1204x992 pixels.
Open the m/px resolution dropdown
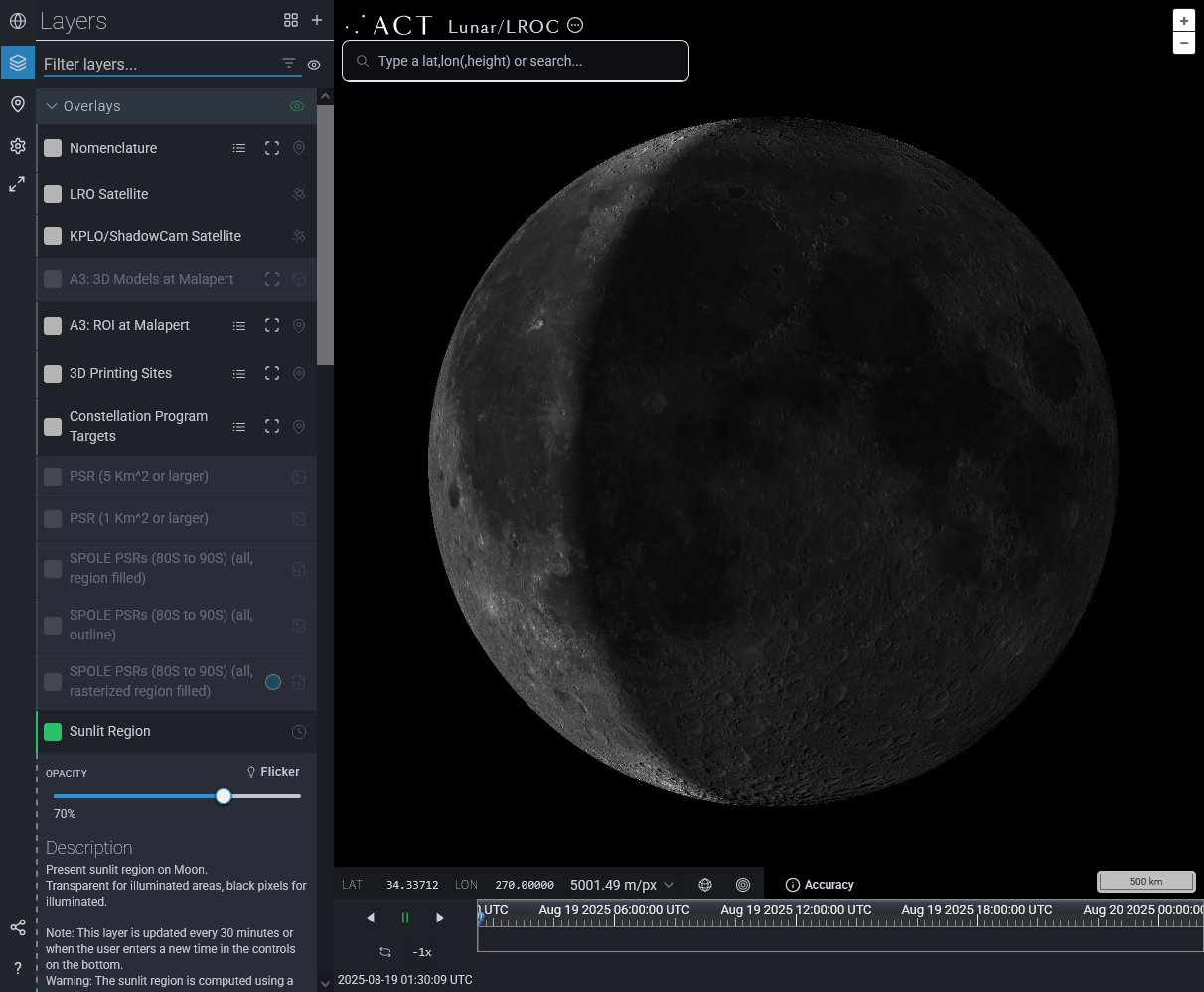[x=622, y=884]
